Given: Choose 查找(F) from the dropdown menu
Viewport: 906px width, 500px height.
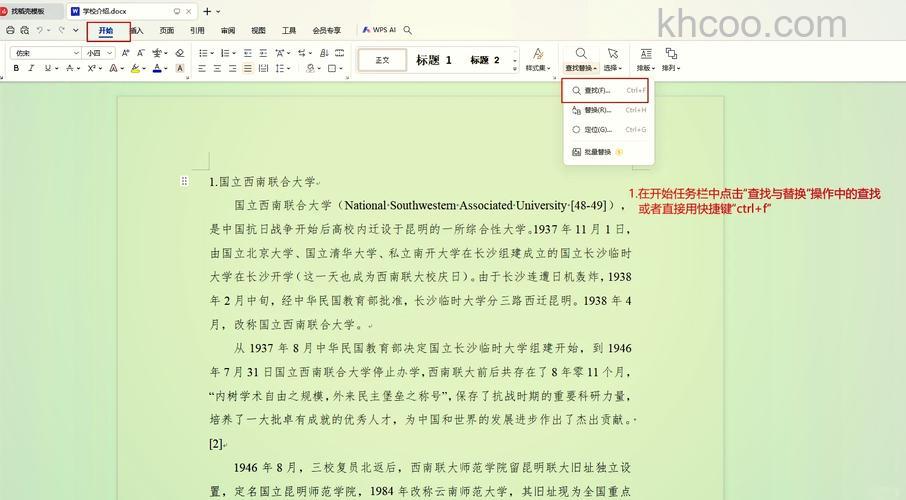Looking at the screenshot, I should pyautogui.click(x=604, y=90).
